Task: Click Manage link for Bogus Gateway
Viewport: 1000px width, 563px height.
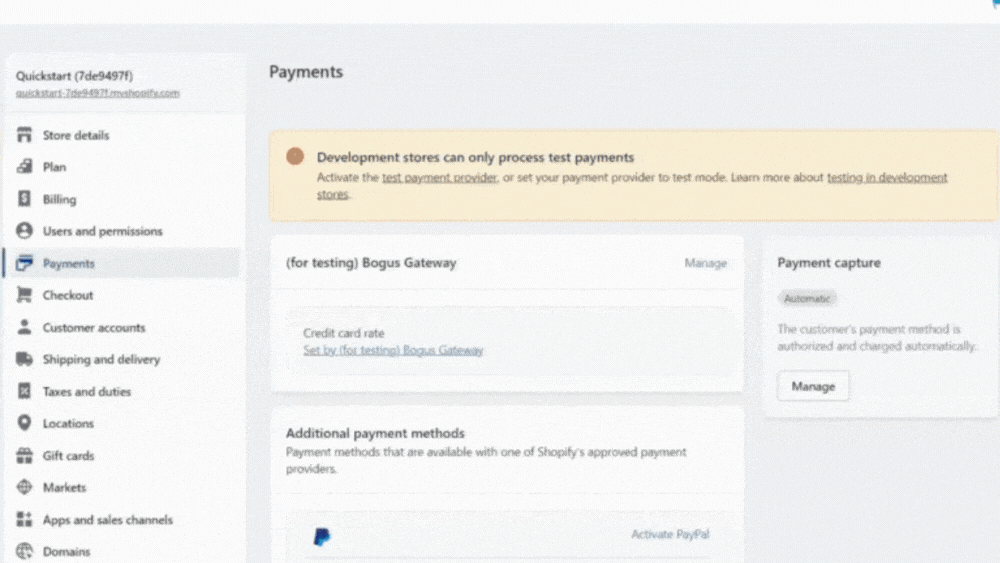Action: click(x=705, y=263)
